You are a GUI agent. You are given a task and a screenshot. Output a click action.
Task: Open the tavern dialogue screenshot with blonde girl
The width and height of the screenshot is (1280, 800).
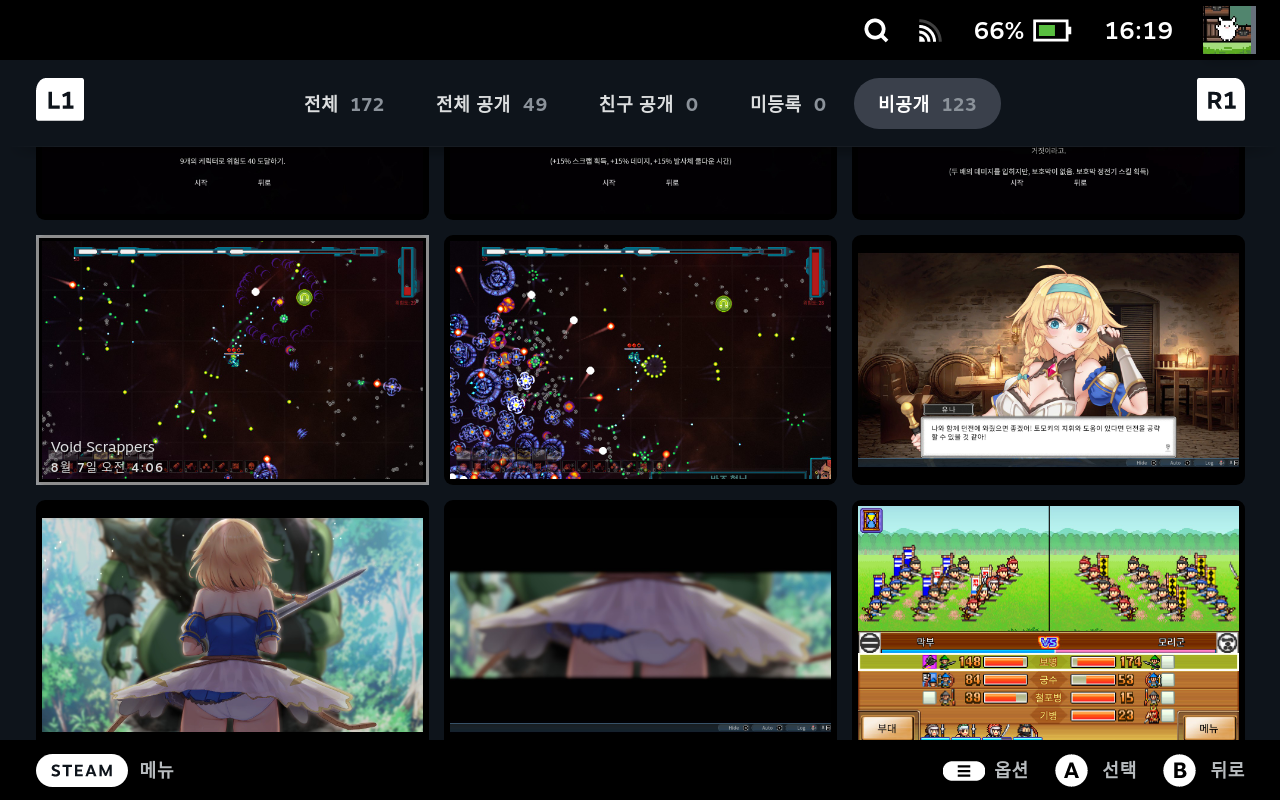click(x=1048, y=360)
